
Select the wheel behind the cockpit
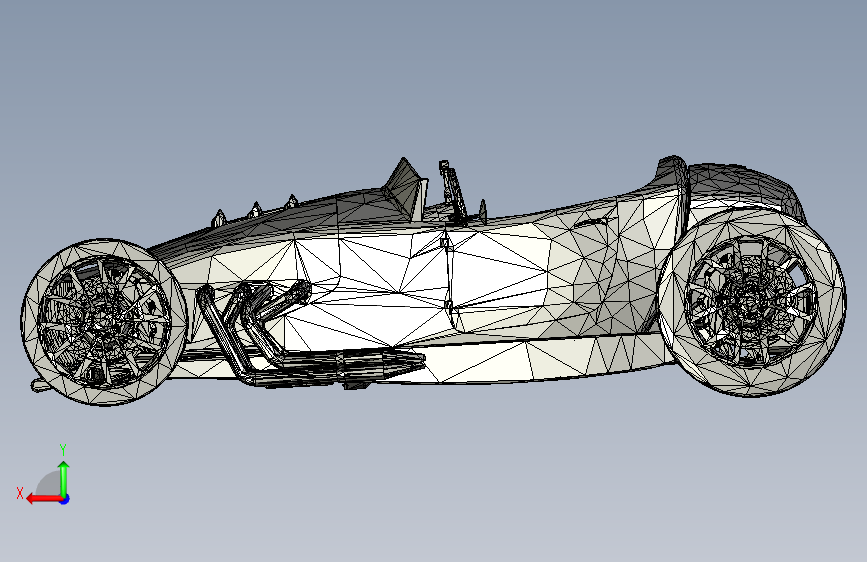tap(752, 302)
